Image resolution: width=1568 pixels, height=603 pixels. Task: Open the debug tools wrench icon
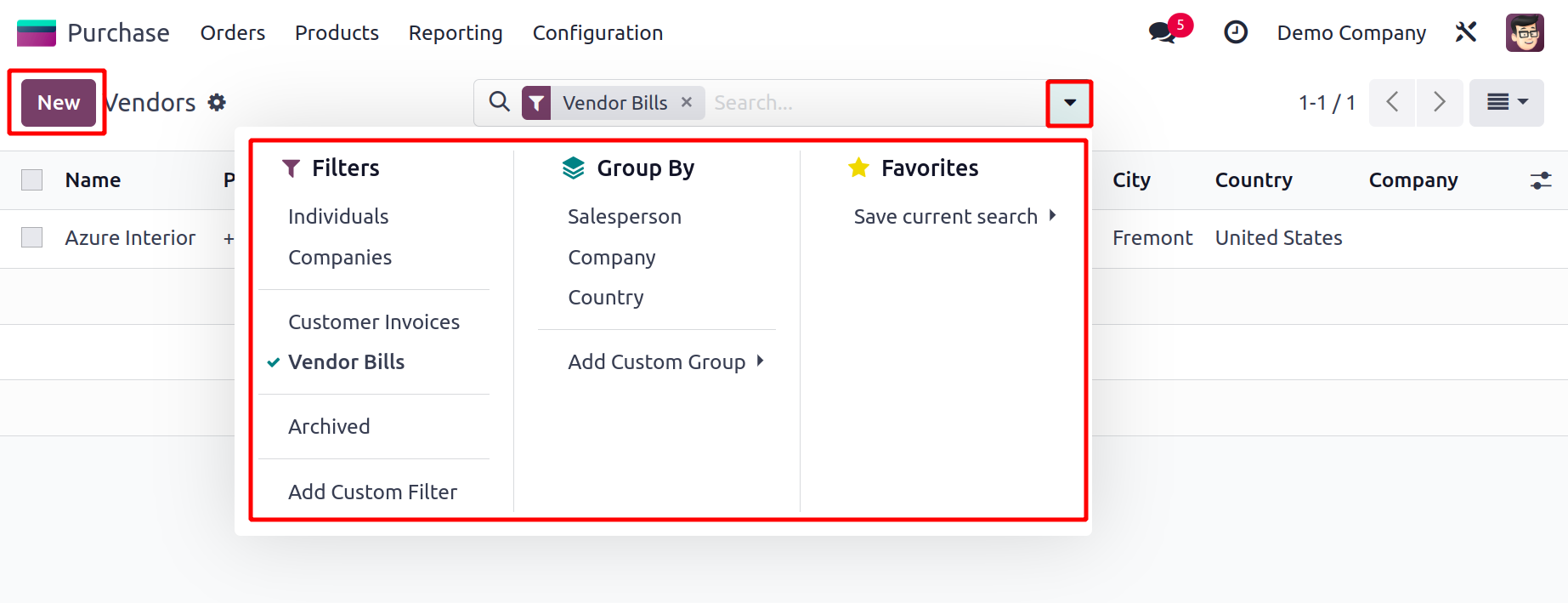[x=1466, y=33]
